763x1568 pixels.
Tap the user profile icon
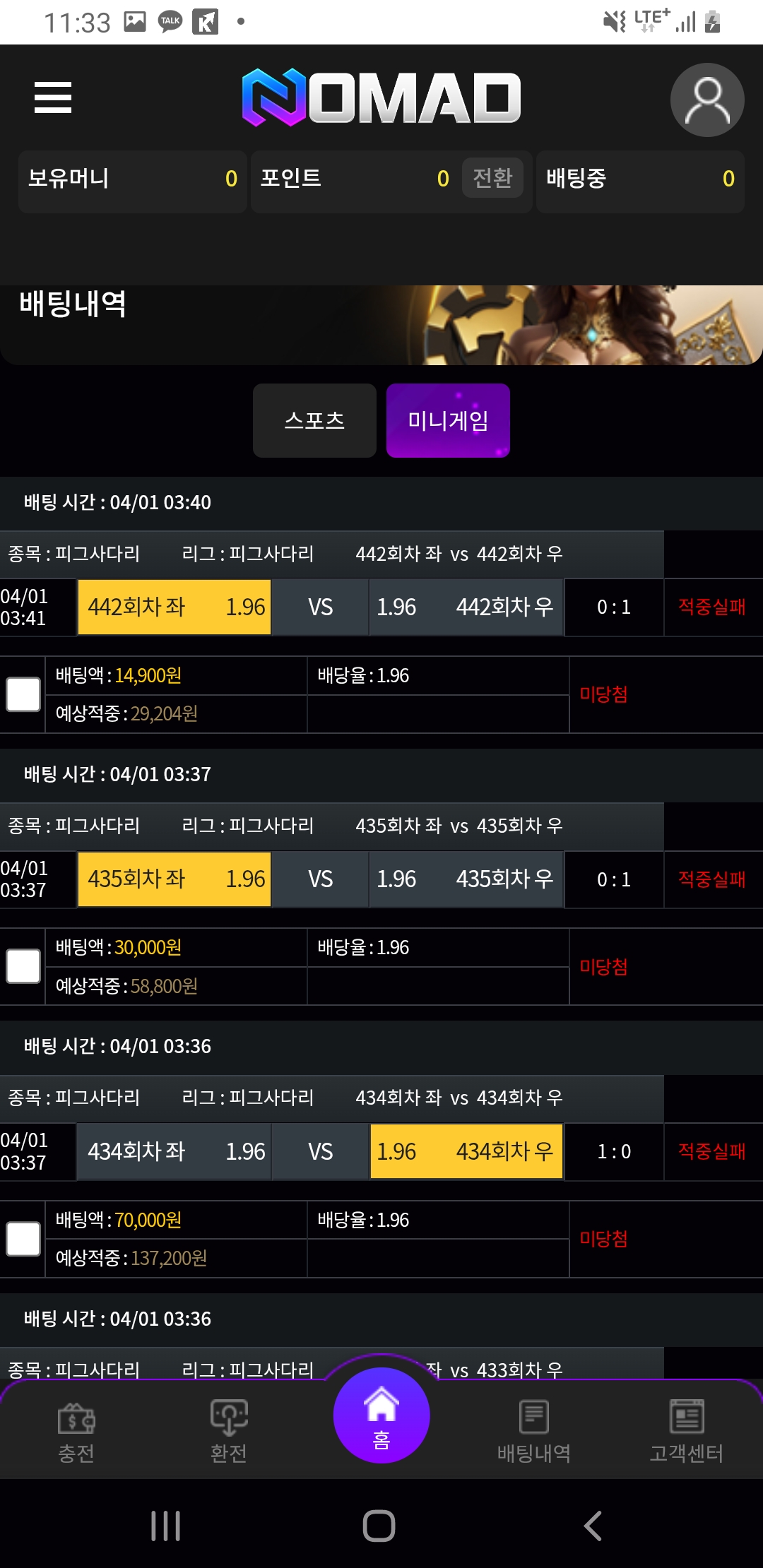tap(706, 100)
